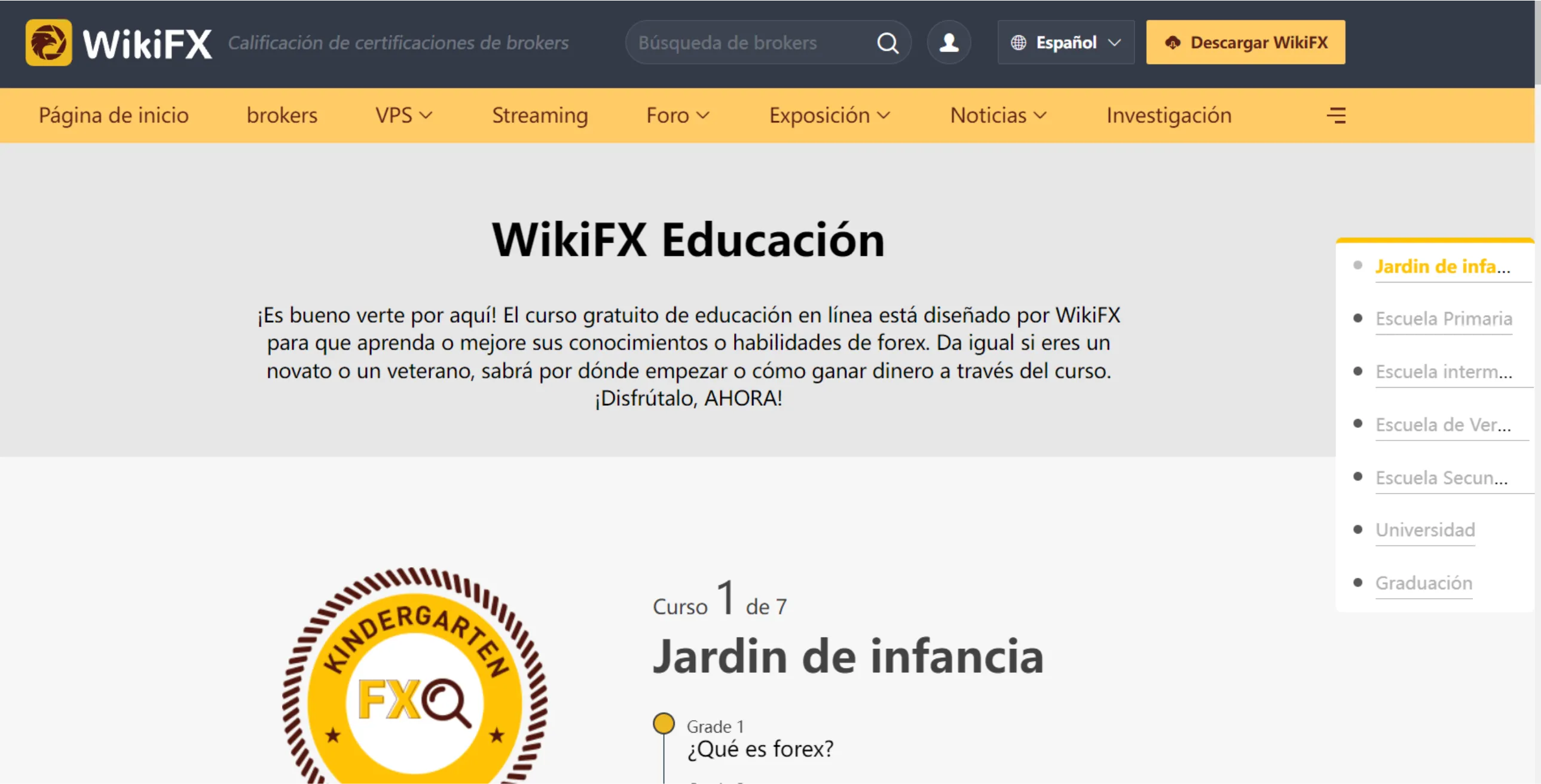Go to Página de inicio
This screenshot has width=1541, height=784.
point(114,115)
